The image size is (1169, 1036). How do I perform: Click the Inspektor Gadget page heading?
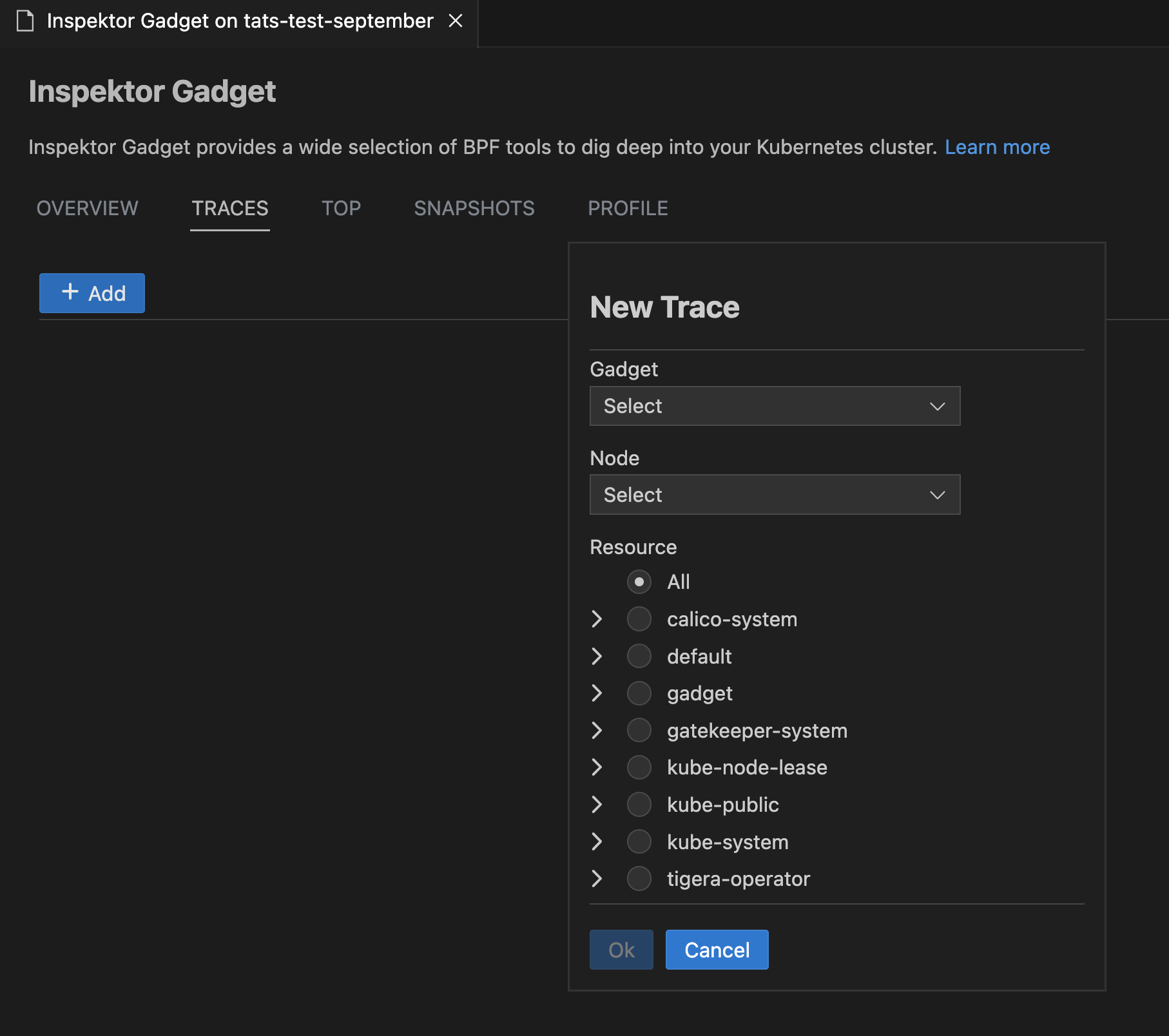(152, 91)
